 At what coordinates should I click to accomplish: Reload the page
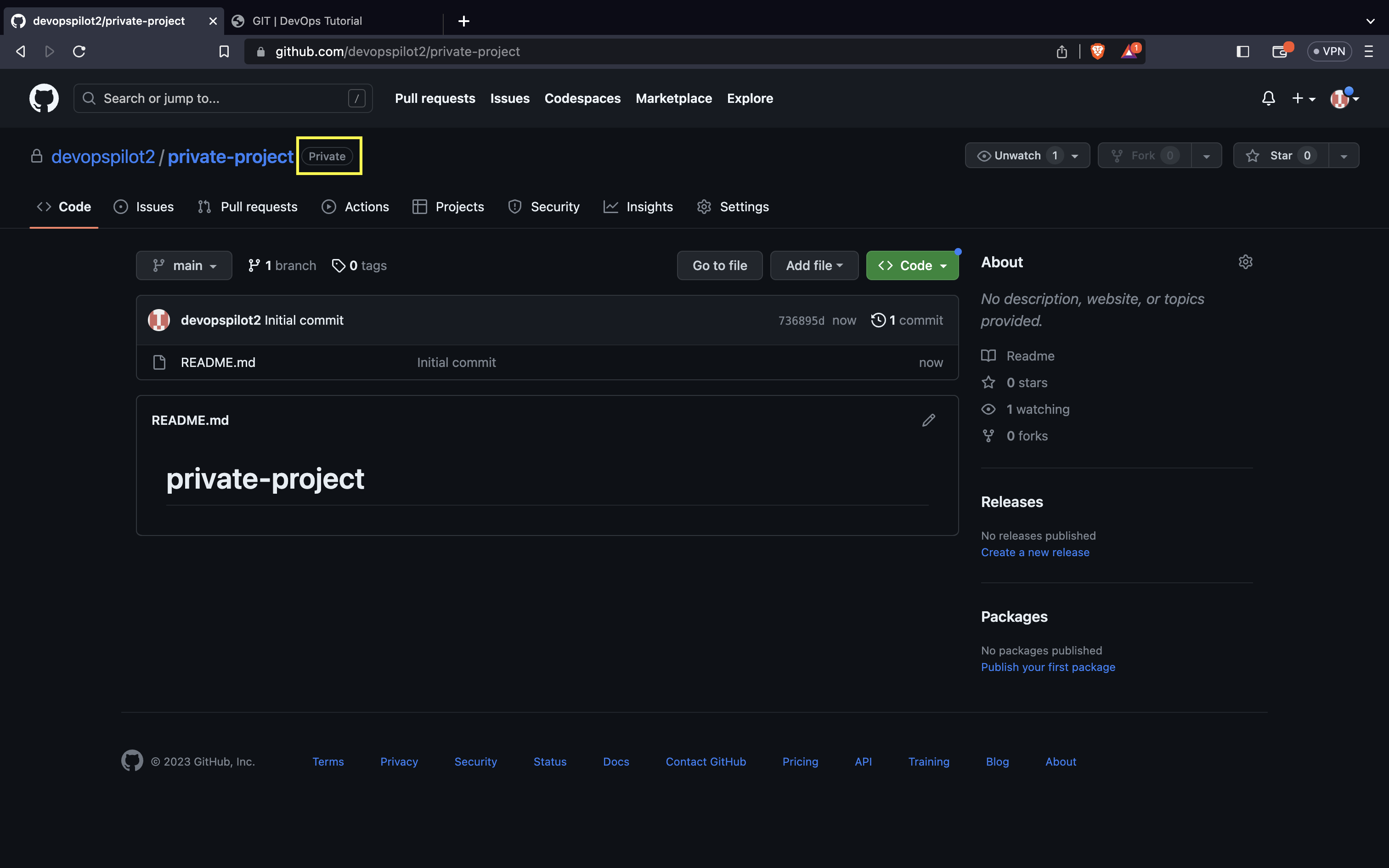point(79,51)
